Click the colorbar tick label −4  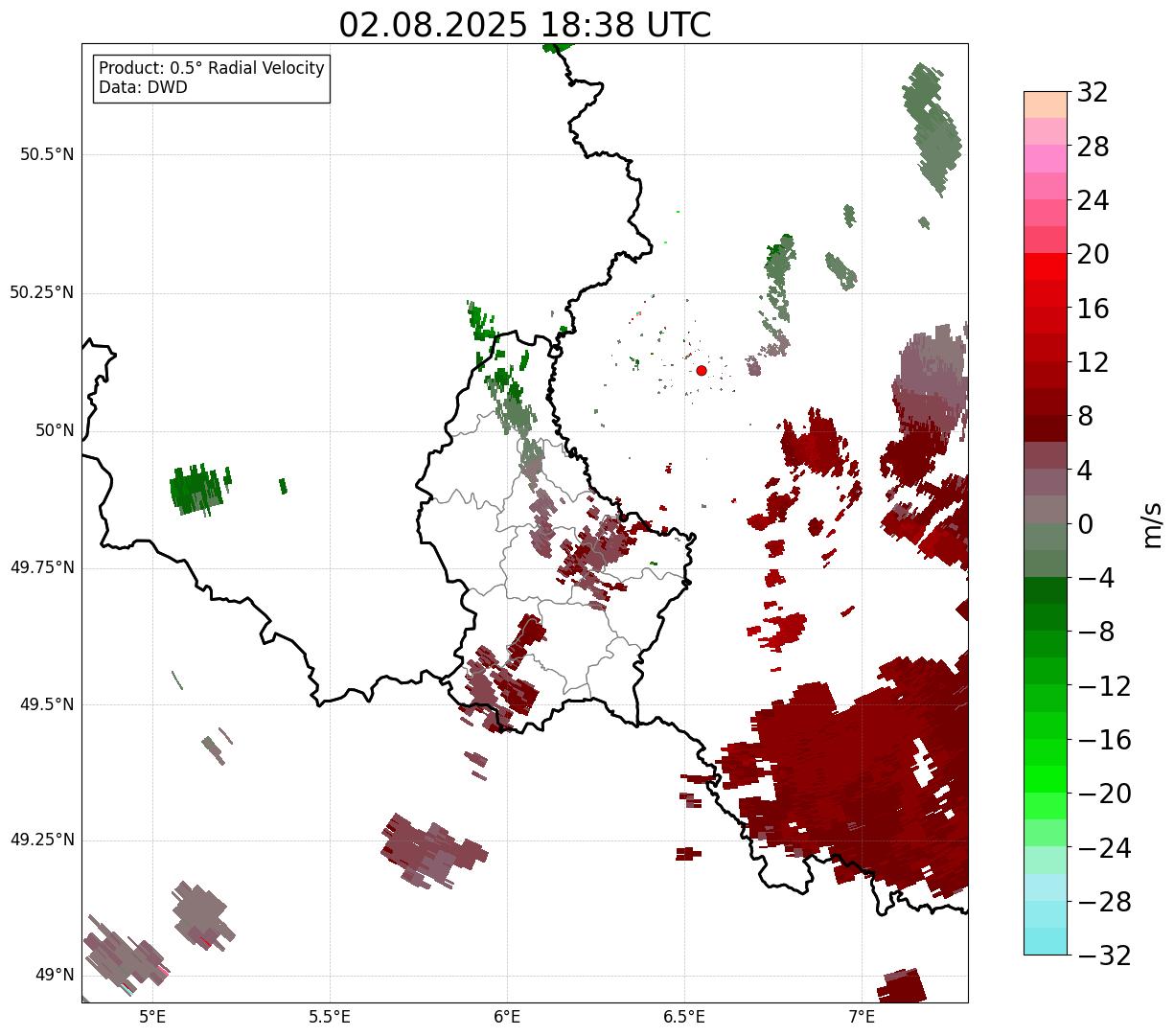point(1095,578)
